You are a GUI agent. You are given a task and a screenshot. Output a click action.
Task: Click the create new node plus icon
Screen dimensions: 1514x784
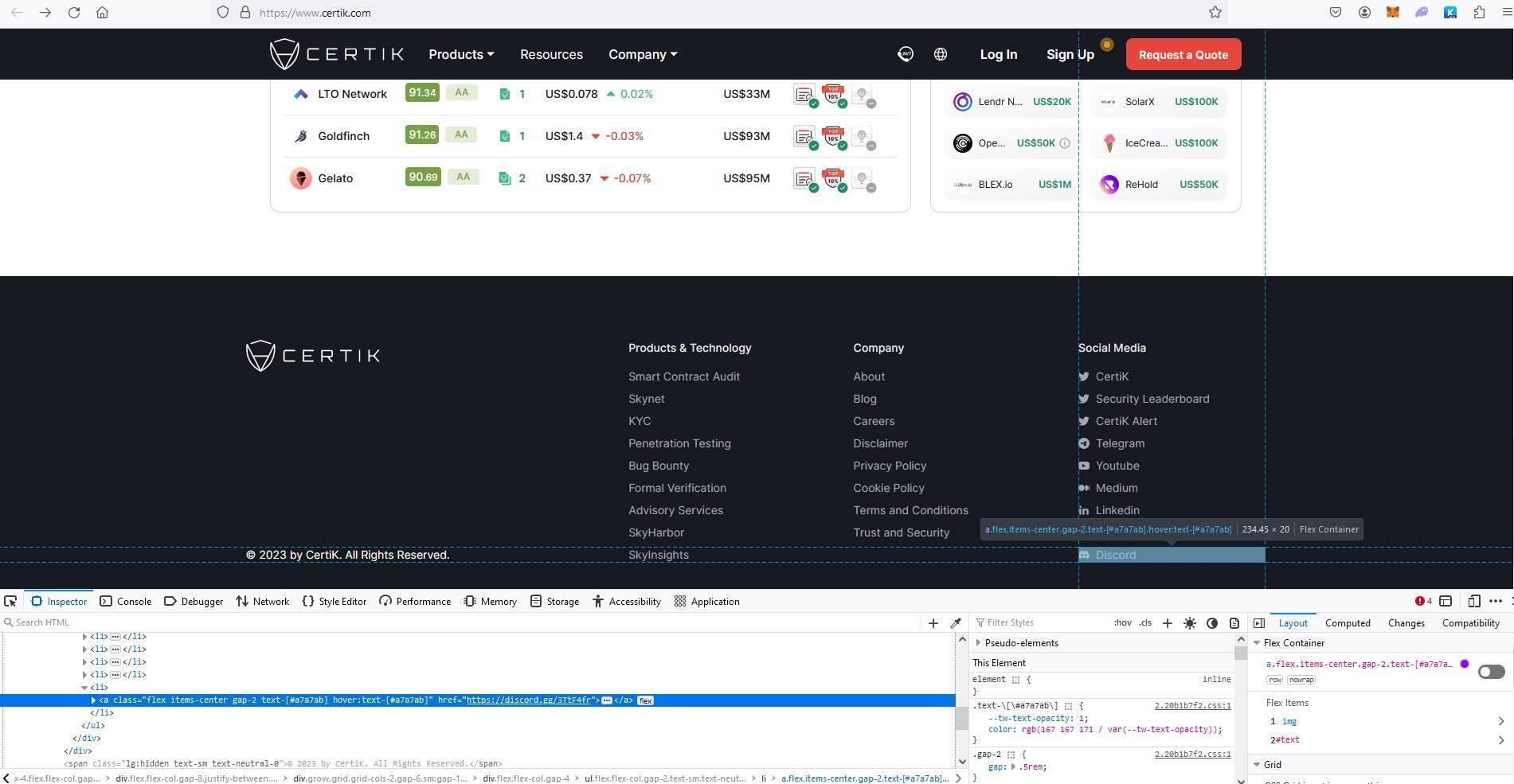click(x=933, y=623)
